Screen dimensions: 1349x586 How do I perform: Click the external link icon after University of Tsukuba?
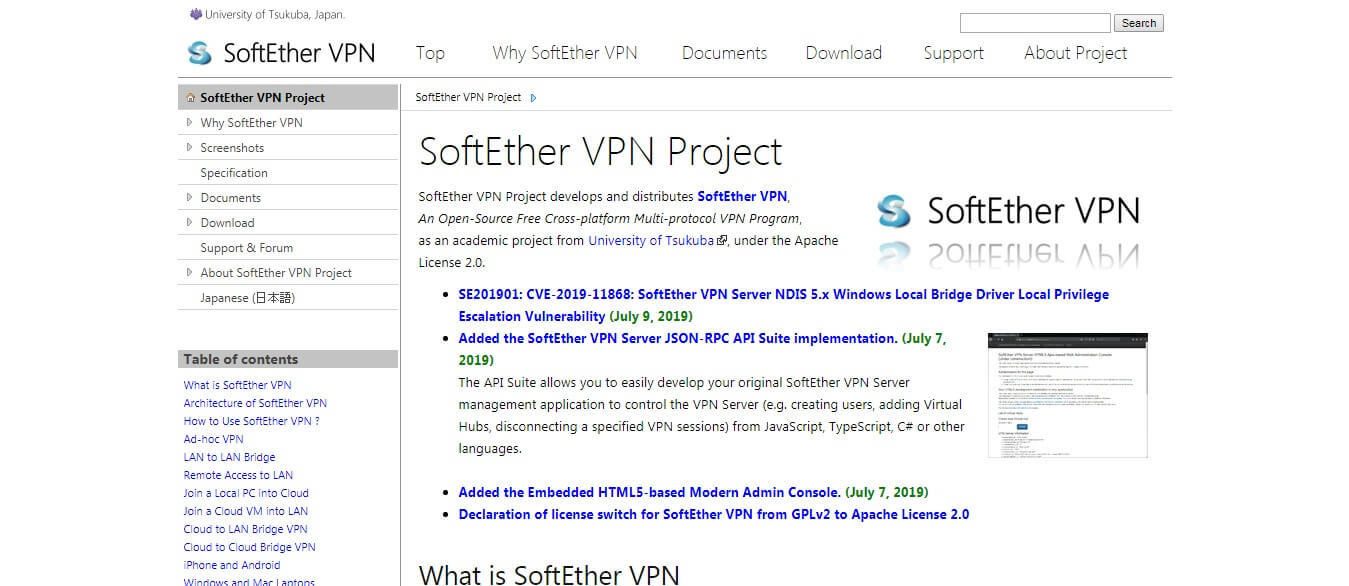[722, 241]
